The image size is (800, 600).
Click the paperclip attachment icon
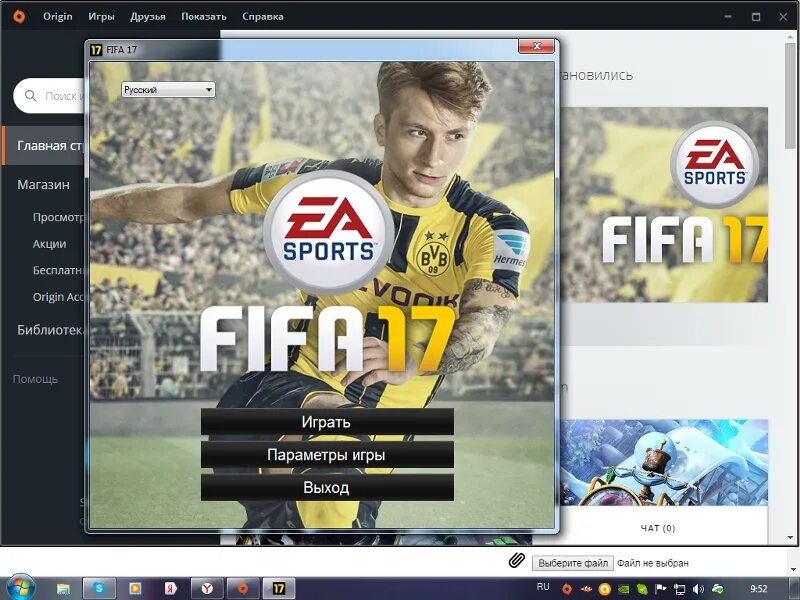click(517, 561)
